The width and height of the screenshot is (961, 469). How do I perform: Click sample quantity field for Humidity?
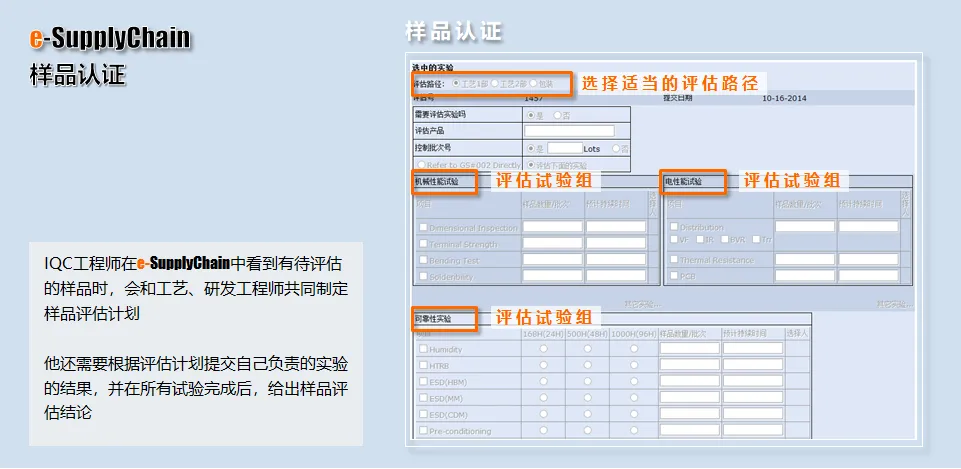pyautogui.click(x=689, y=348)
